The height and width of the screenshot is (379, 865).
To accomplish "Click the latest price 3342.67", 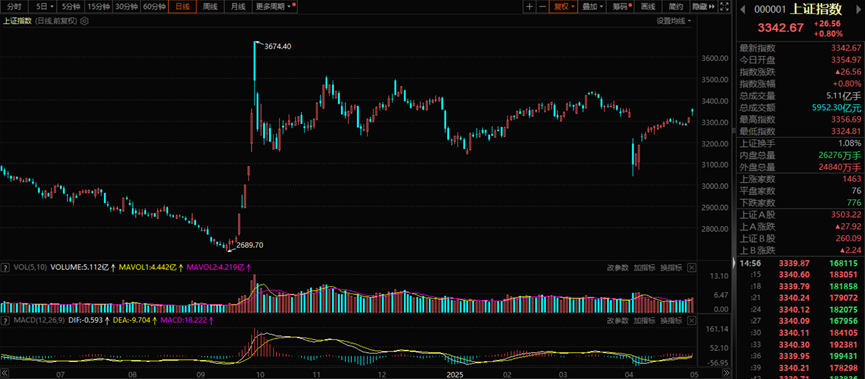I will pos(781,28).
